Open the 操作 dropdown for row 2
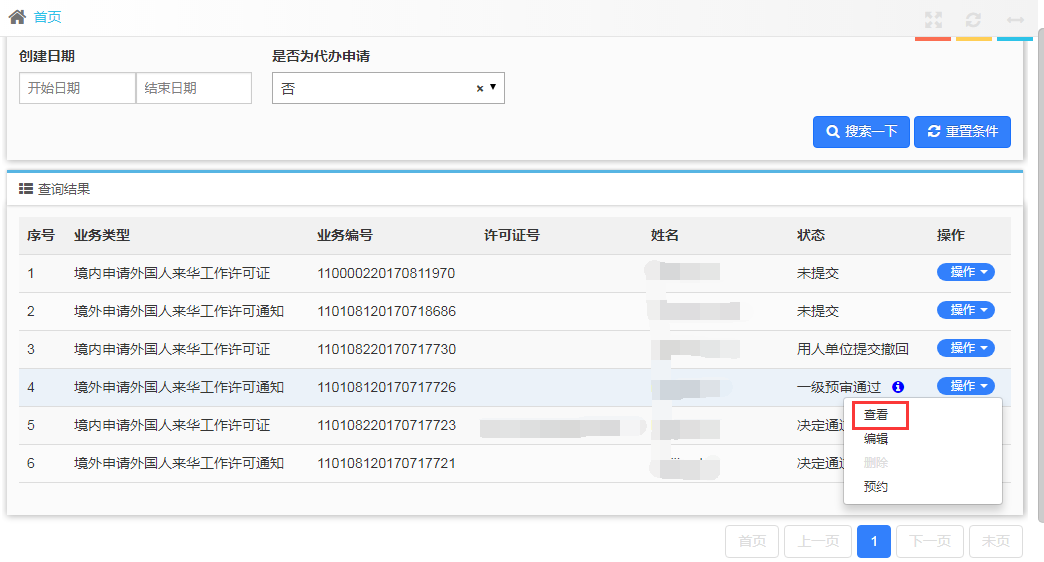The image size is (1044, 562). tap(965, 310)
